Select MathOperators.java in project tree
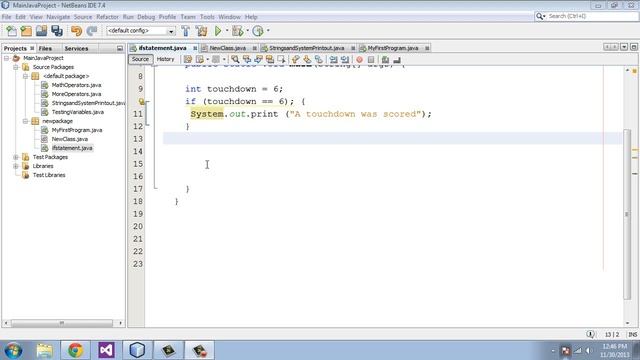Viewport: 640px width, 360px height. pos(76,85)
